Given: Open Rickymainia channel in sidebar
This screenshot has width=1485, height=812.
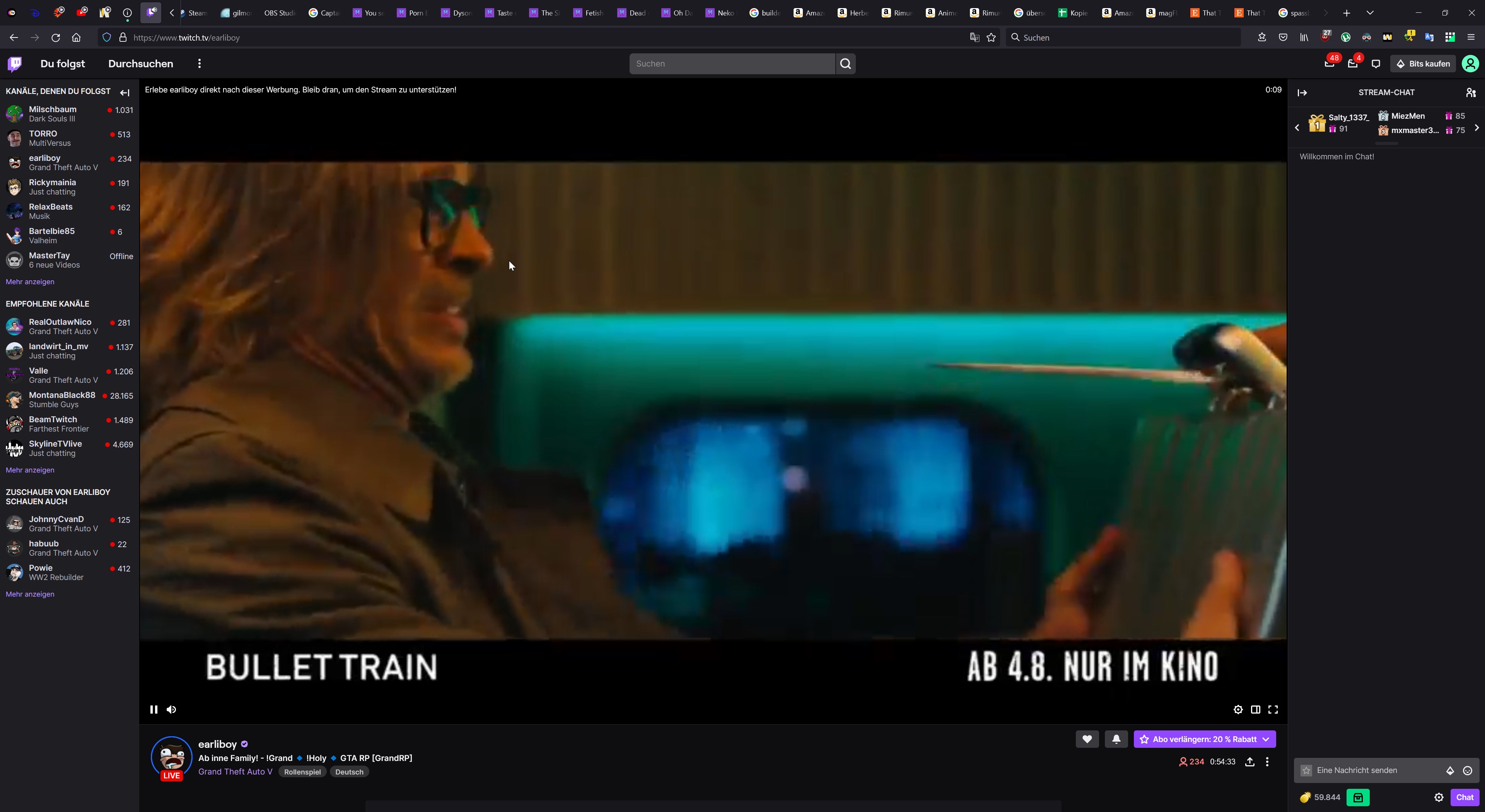Looking at the screenshot, I should pyautogui.click(x=69, y=187).
